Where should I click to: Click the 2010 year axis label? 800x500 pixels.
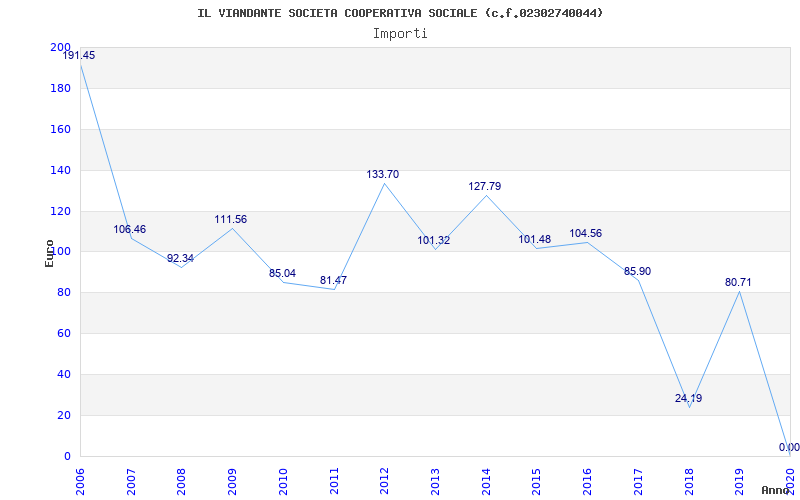point(284,481)
